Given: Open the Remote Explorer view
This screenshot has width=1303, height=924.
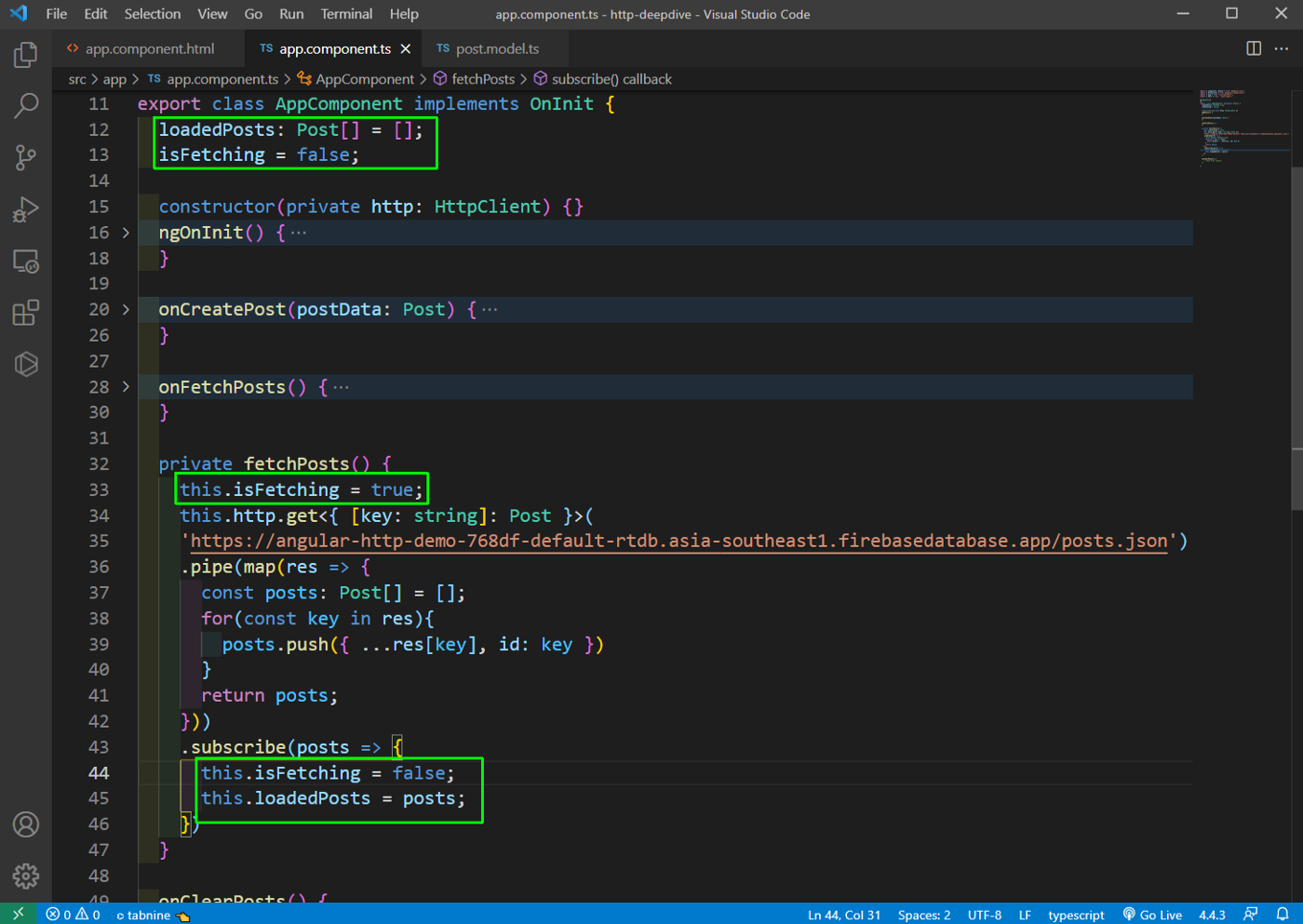Looking at the screenshot, I should pos(26,261).
